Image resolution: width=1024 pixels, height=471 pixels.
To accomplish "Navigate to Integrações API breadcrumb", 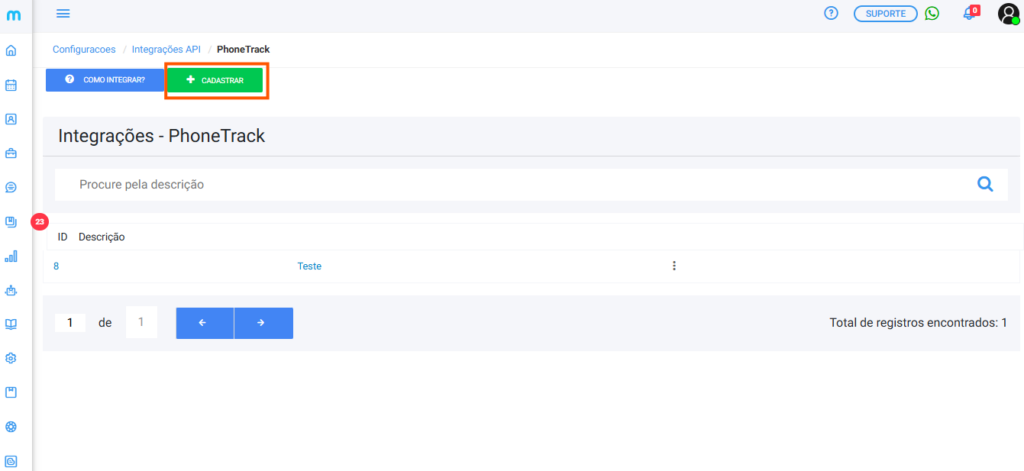I will click(x=166, y=49).
